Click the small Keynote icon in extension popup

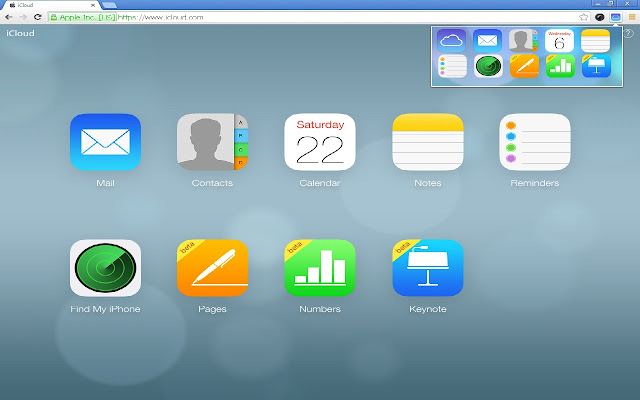[596, 66]
